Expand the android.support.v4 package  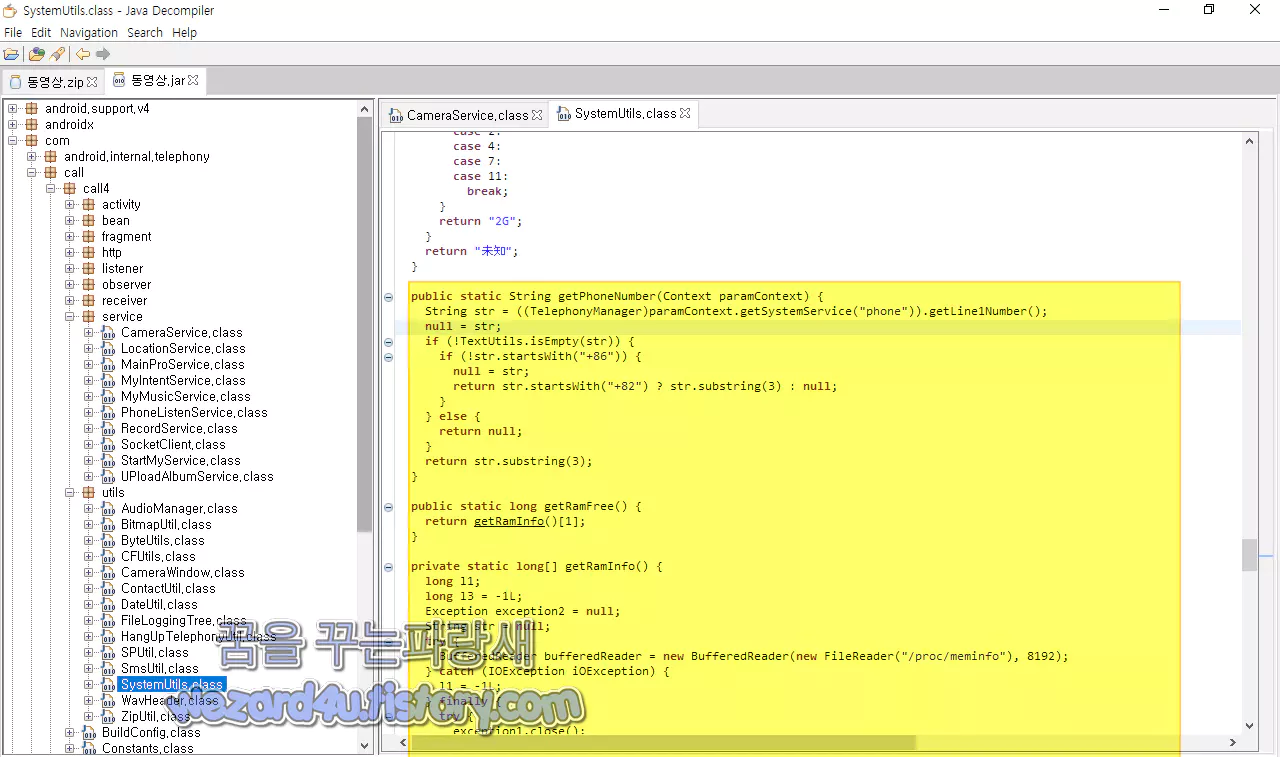13,108
